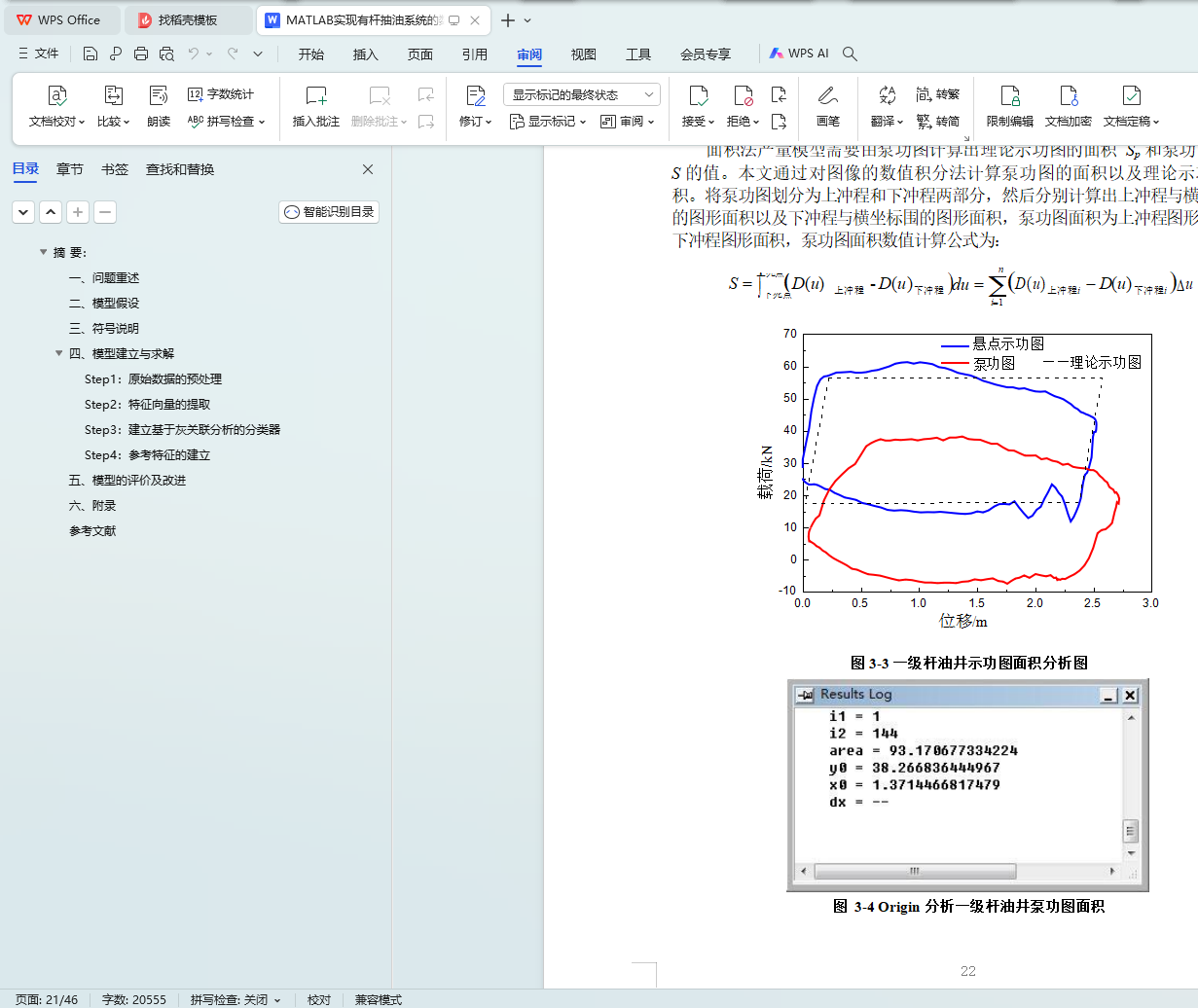Click the 比较 compare icon

pos(113,95)
